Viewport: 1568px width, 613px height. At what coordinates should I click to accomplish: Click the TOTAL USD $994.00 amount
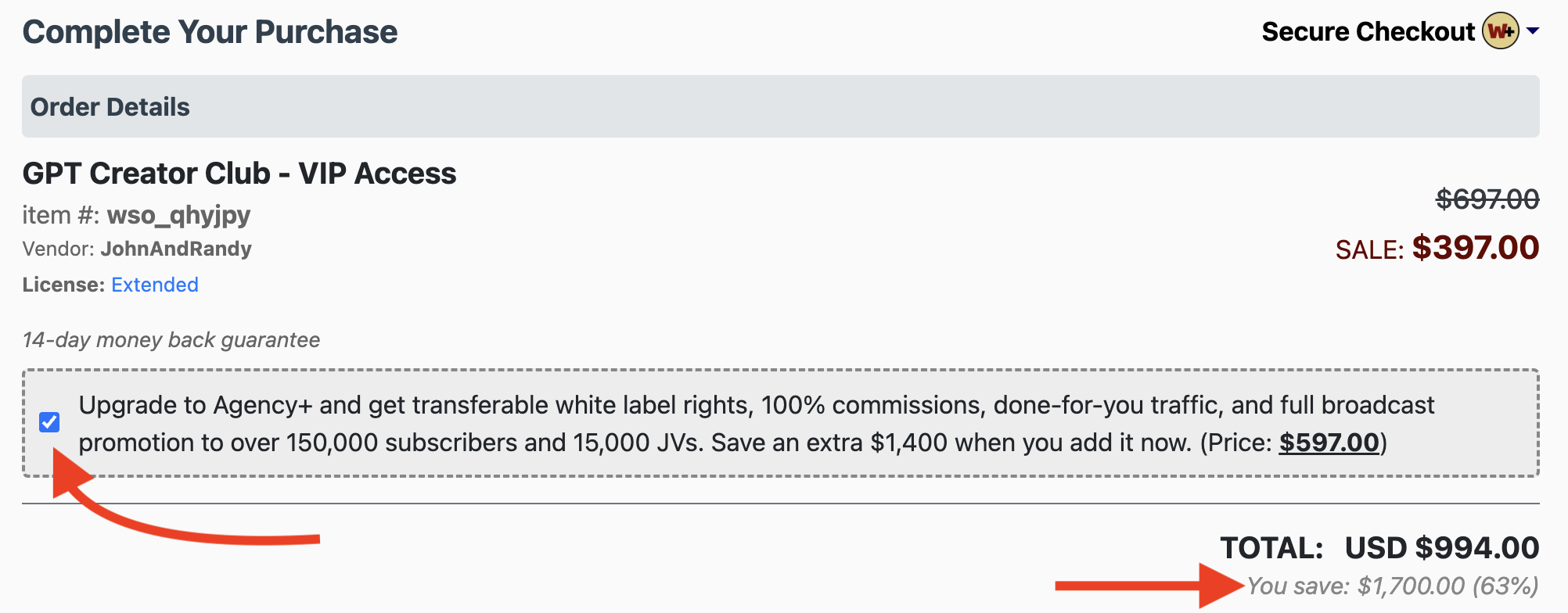click(1441, 548)
